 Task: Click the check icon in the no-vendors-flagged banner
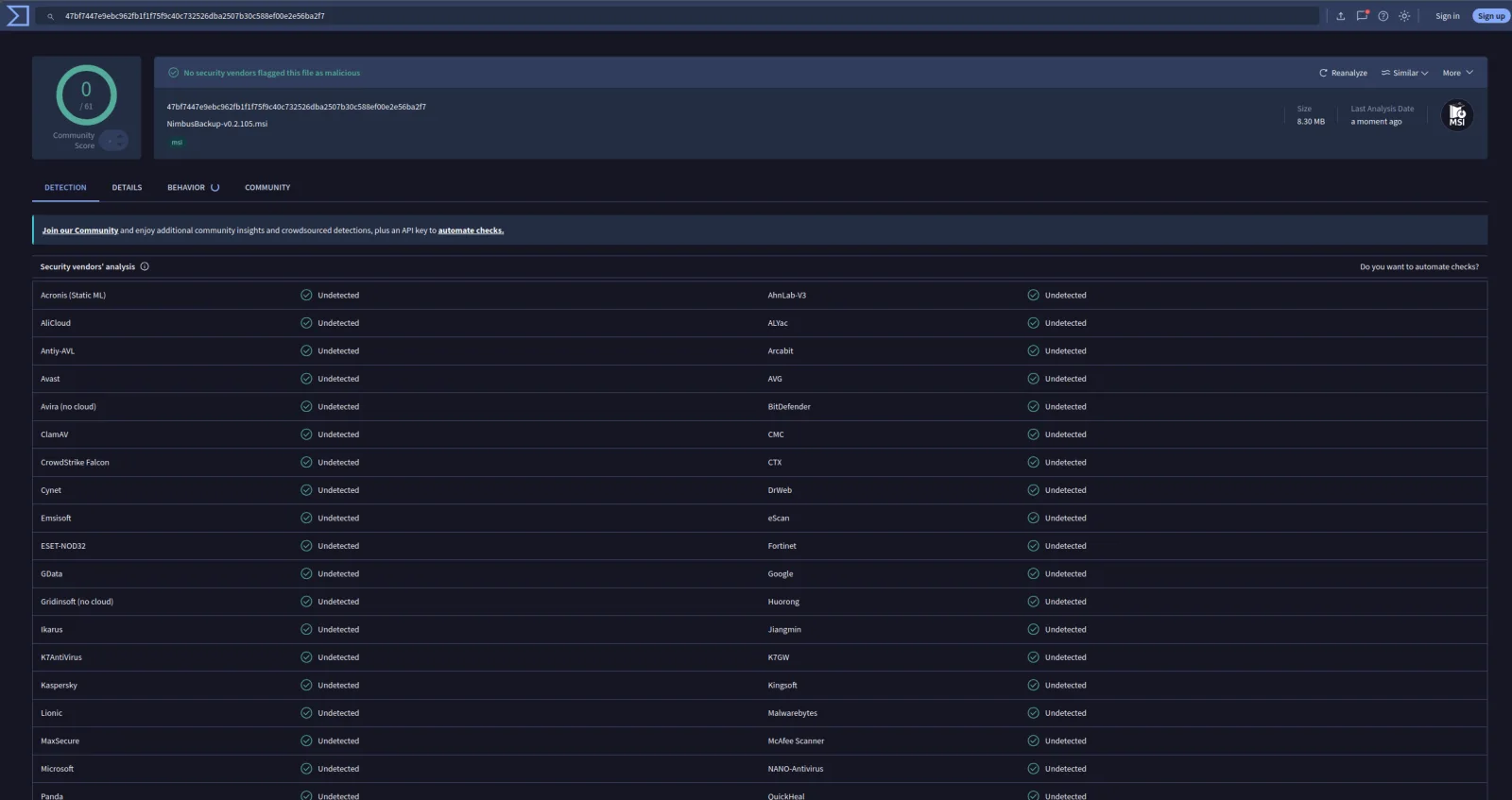(173, 73)
